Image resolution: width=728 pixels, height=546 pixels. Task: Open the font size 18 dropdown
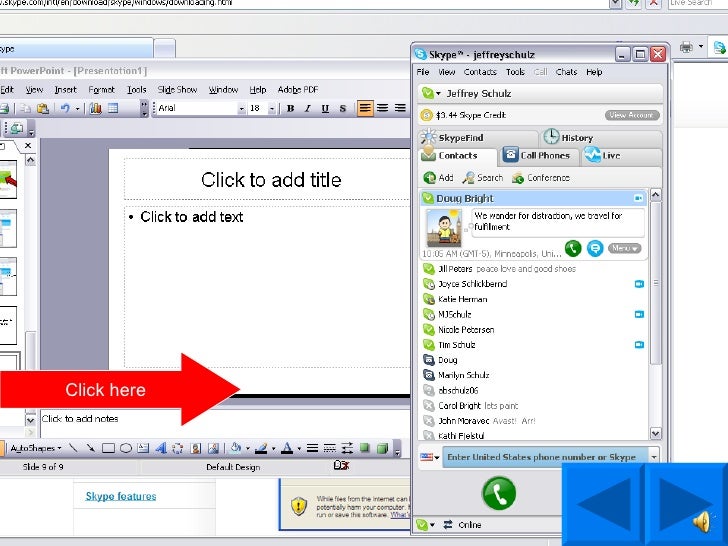pyautogui.click(x=272, y=109)
